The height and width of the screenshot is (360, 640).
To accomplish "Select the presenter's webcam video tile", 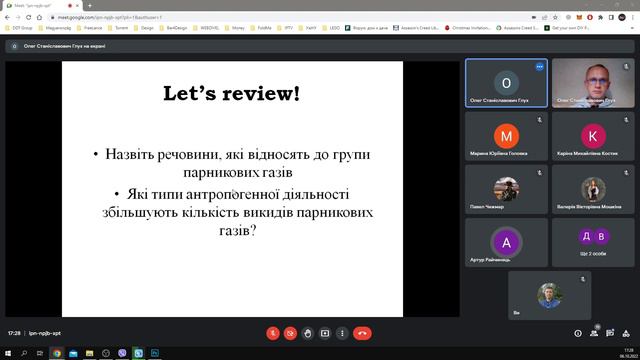I will click(593, 83).
